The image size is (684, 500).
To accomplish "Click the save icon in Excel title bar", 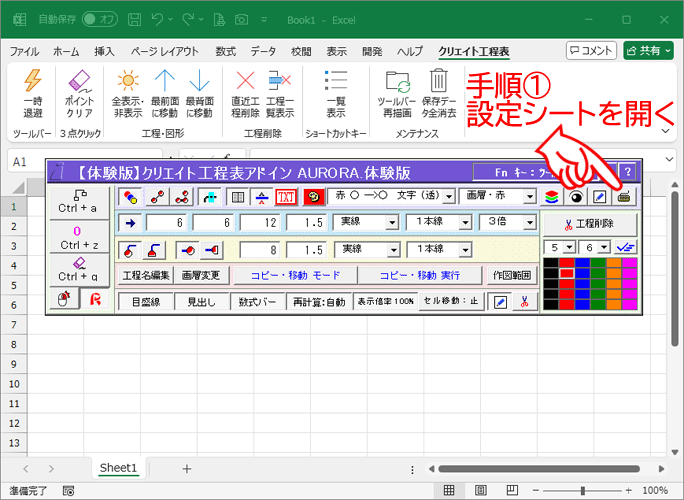I will click(x=134, y=20).
